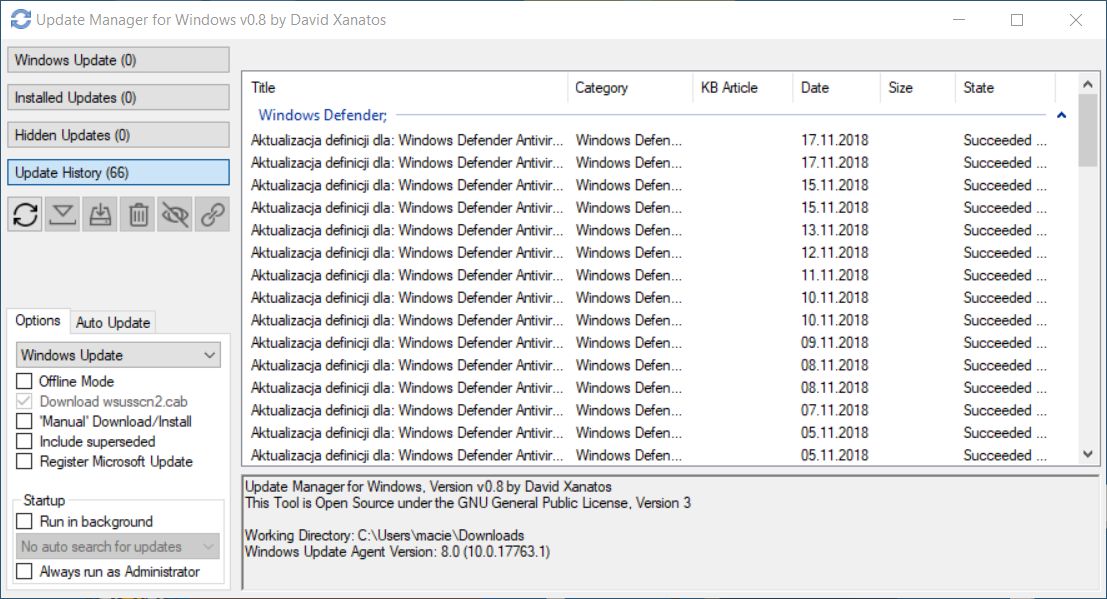Sort by Date column header
This screenshot has height=599, width=1107.
[x=837, y=88]
